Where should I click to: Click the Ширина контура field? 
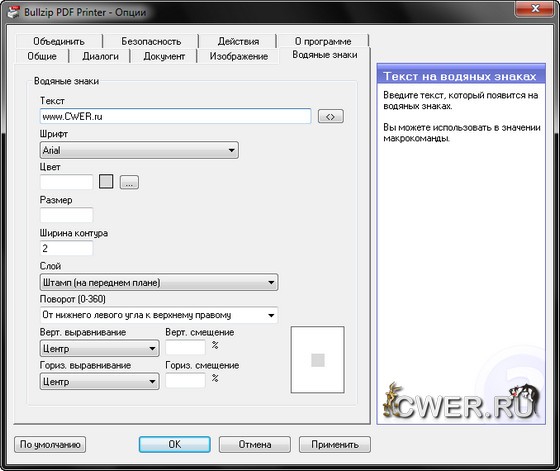click(x=66, y=248)
